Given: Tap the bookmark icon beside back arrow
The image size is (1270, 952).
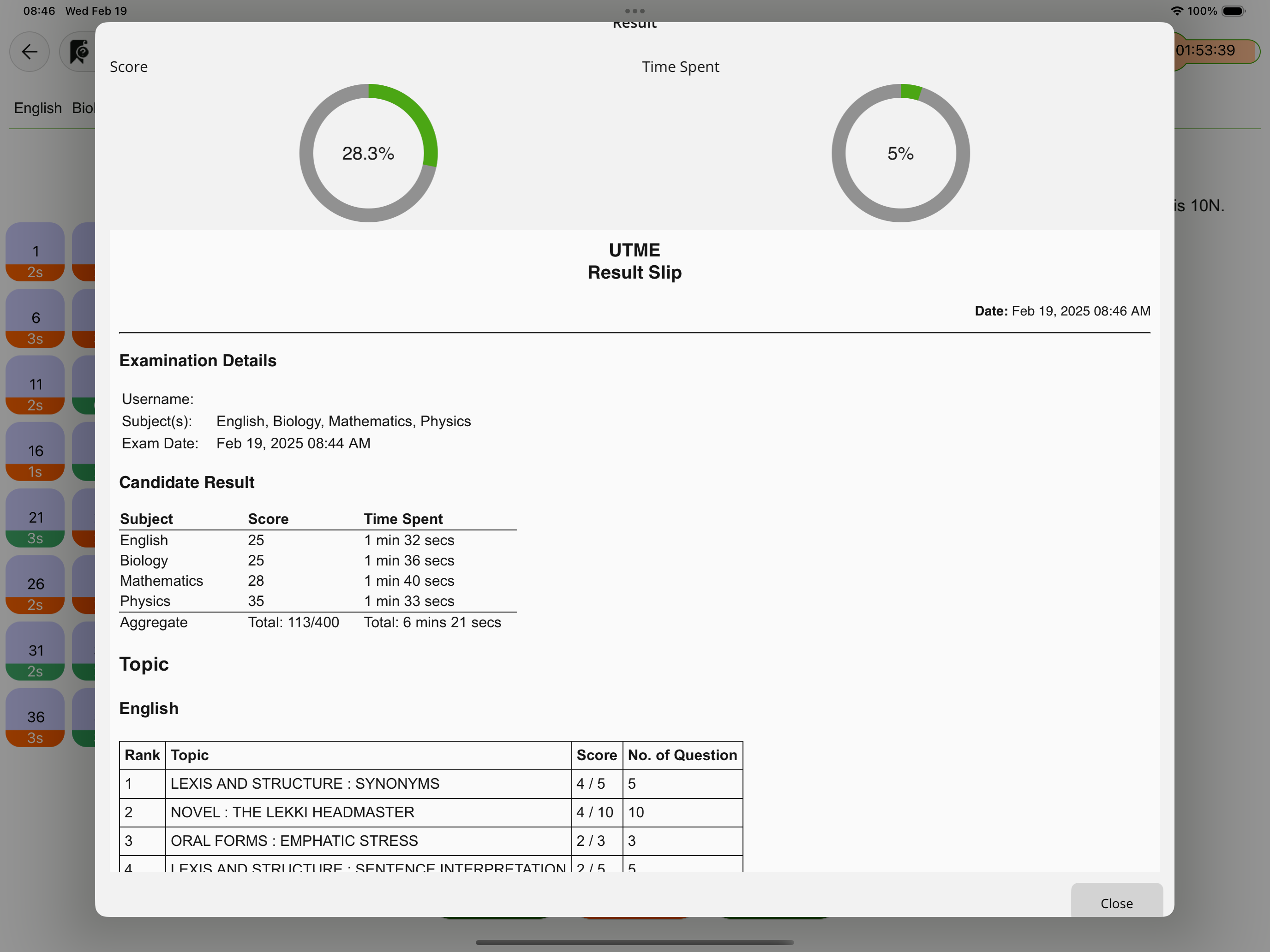Looking at the screenshot, I should click(x=79, y=52).
